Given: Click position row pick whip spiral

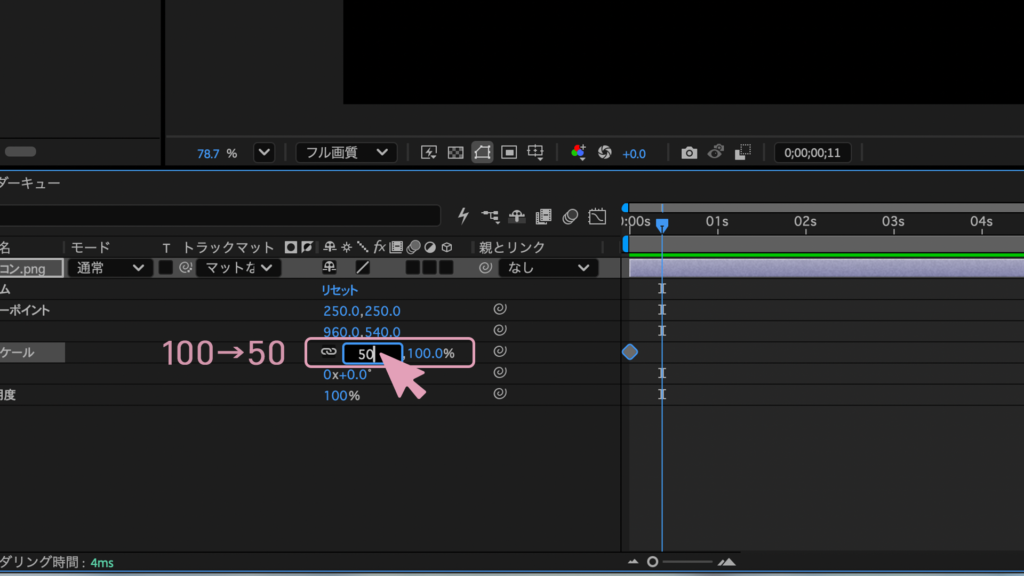Looking at the screenshot, I should (500, 330).
